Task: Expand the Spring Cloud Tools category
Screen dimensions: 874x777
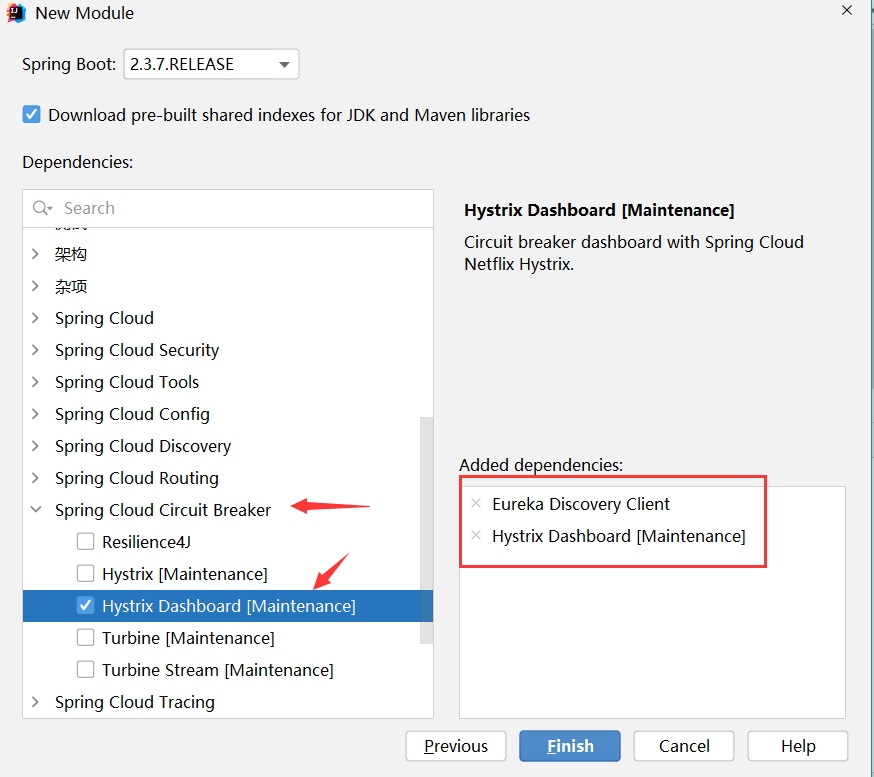Action: [x=35, y=382]
